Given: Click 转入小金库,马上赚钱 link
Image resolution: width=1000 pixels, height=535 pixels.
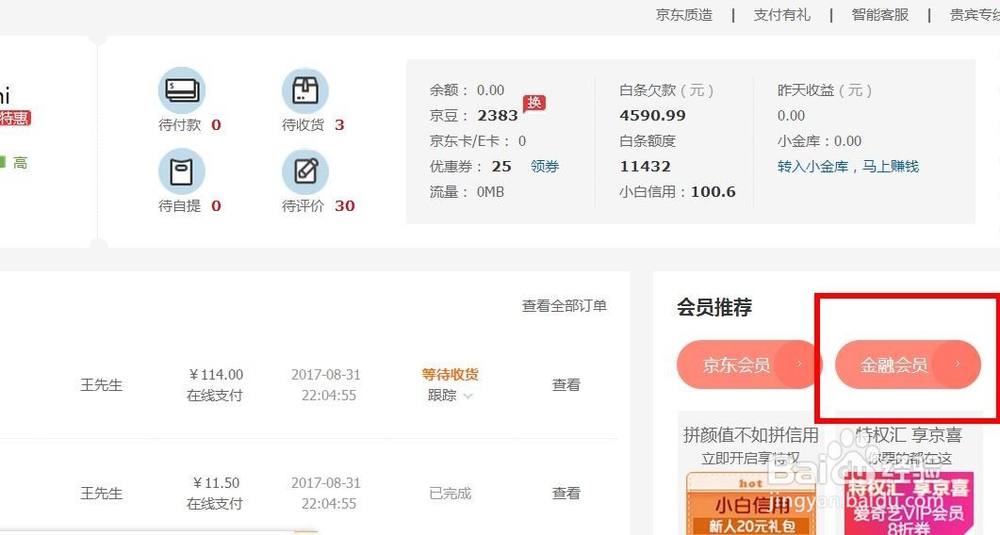Looking at the screenshot, I should 848,166.
